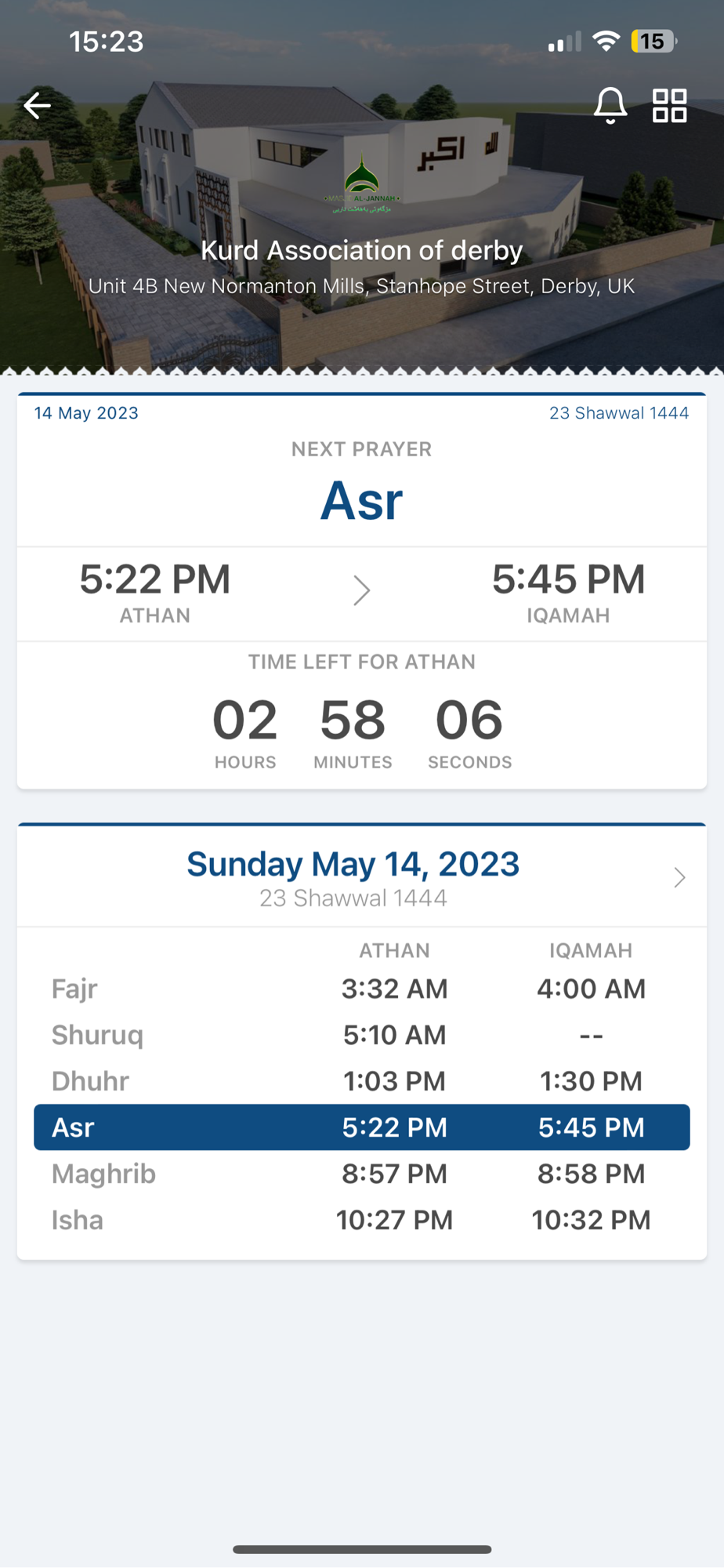
Task: Open the grid menu icon
Action: tap(670, 105)
